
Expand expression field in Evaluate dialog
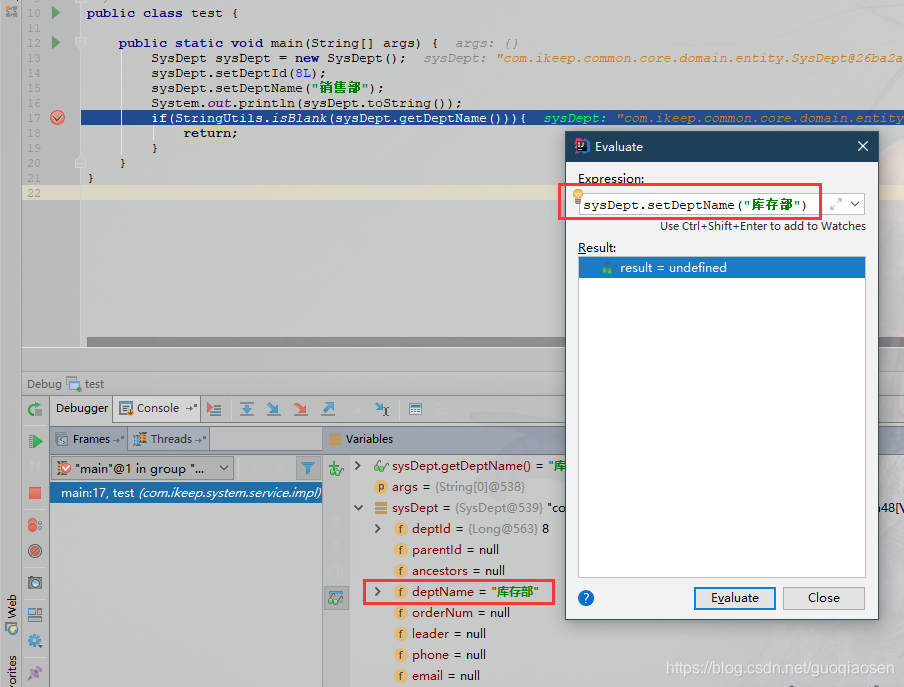835,204
